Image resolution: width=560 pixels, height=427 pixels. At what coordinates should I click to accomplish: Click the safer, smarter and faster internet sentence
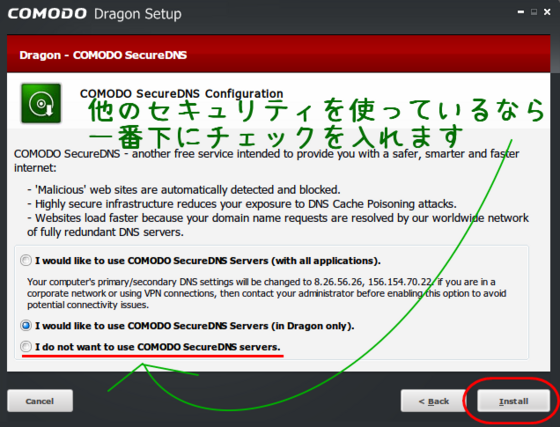click(266, 161)
